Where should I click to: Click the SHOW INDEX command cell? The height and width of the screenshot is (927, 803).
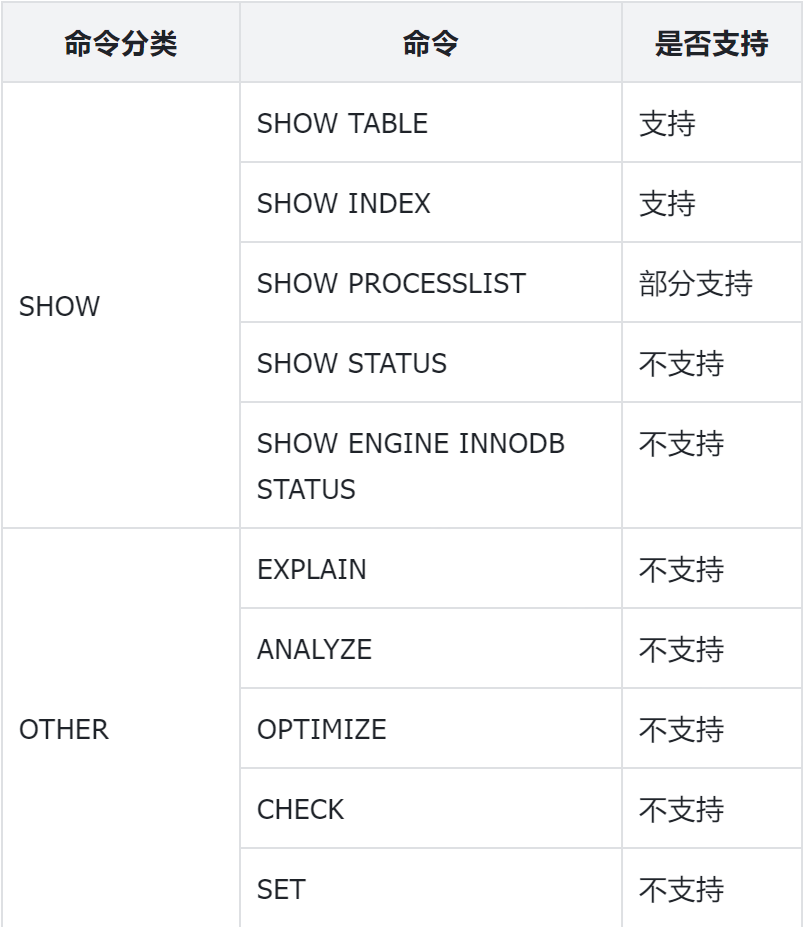tap(343, 203)
